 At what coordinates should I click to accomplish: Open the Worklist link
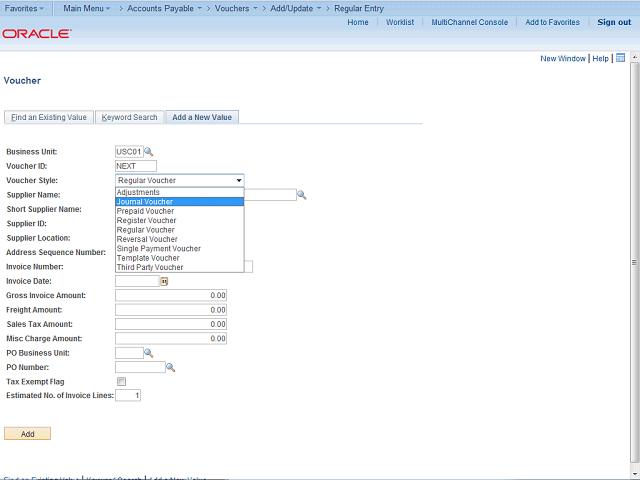coord(399,22)
